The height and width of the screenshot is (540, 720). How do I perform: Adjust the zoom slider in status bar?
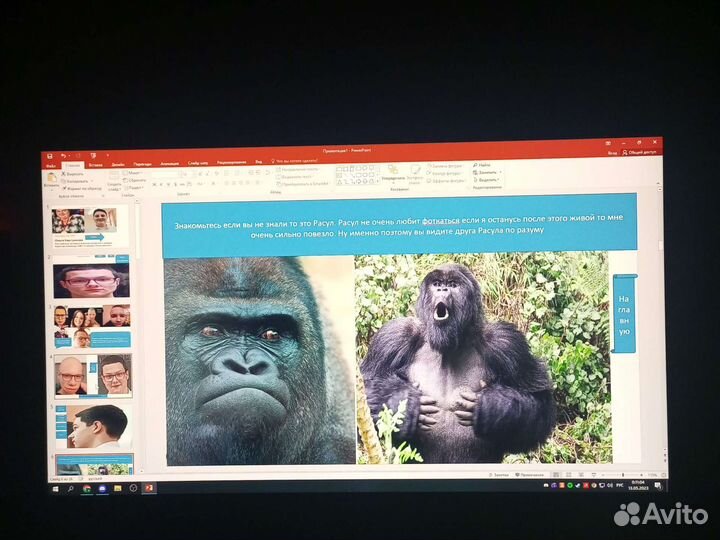pos(622,475)
